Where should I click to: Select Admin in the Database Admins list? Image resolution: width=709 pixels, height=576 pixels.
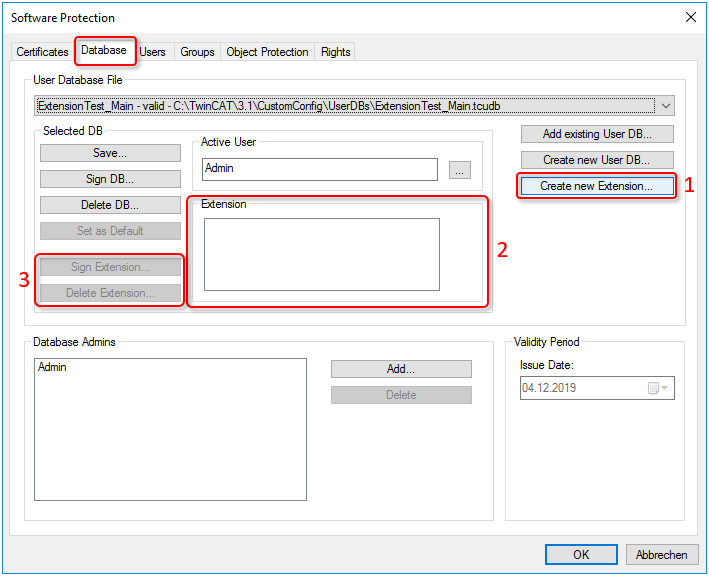[52, 367]
